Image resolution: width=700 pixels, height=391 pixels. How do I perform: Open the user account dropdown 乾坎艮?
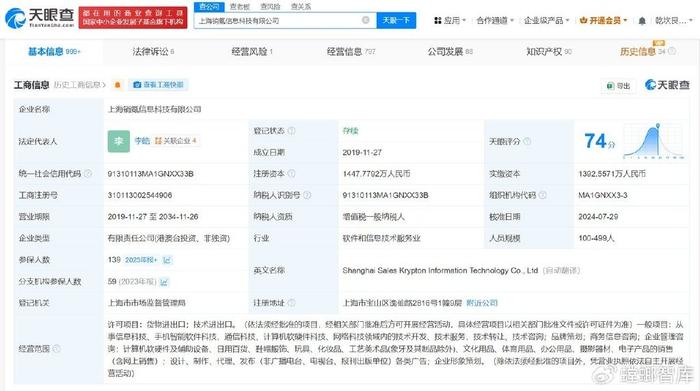click(x=674, y=21)
